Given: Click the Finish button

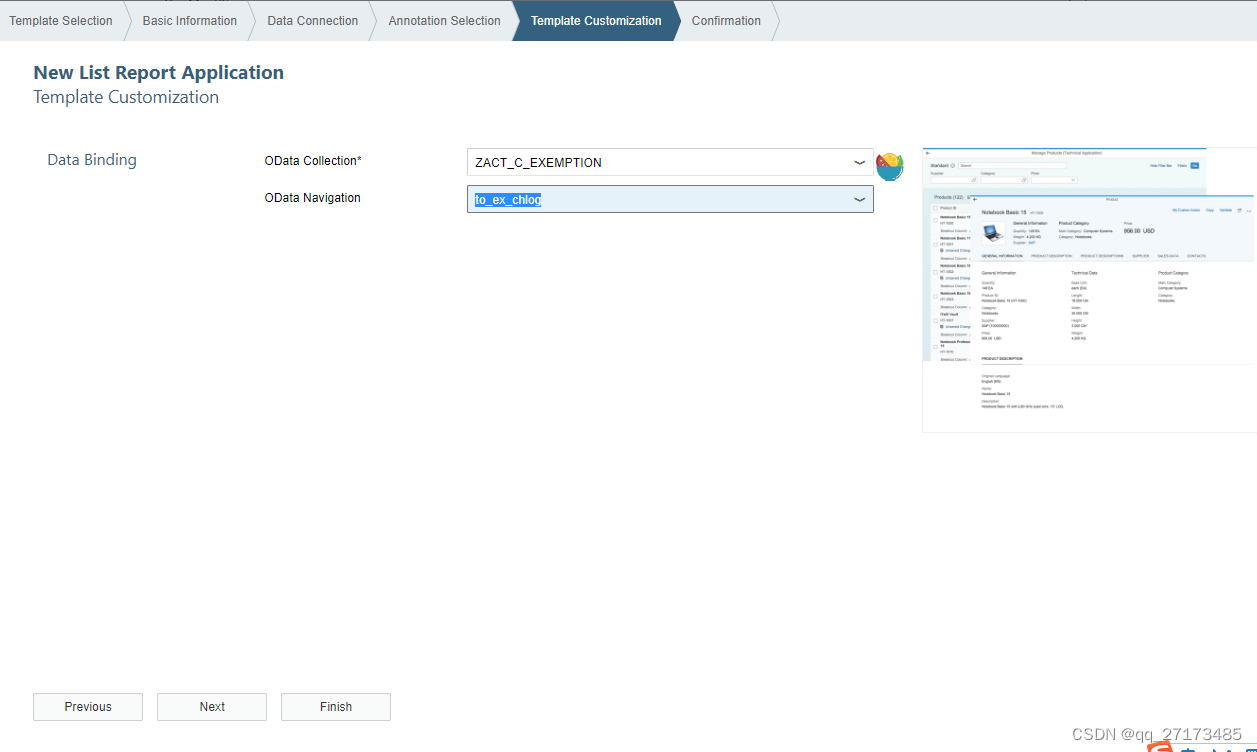Looking at the screenshot, I should pos(336,707).
